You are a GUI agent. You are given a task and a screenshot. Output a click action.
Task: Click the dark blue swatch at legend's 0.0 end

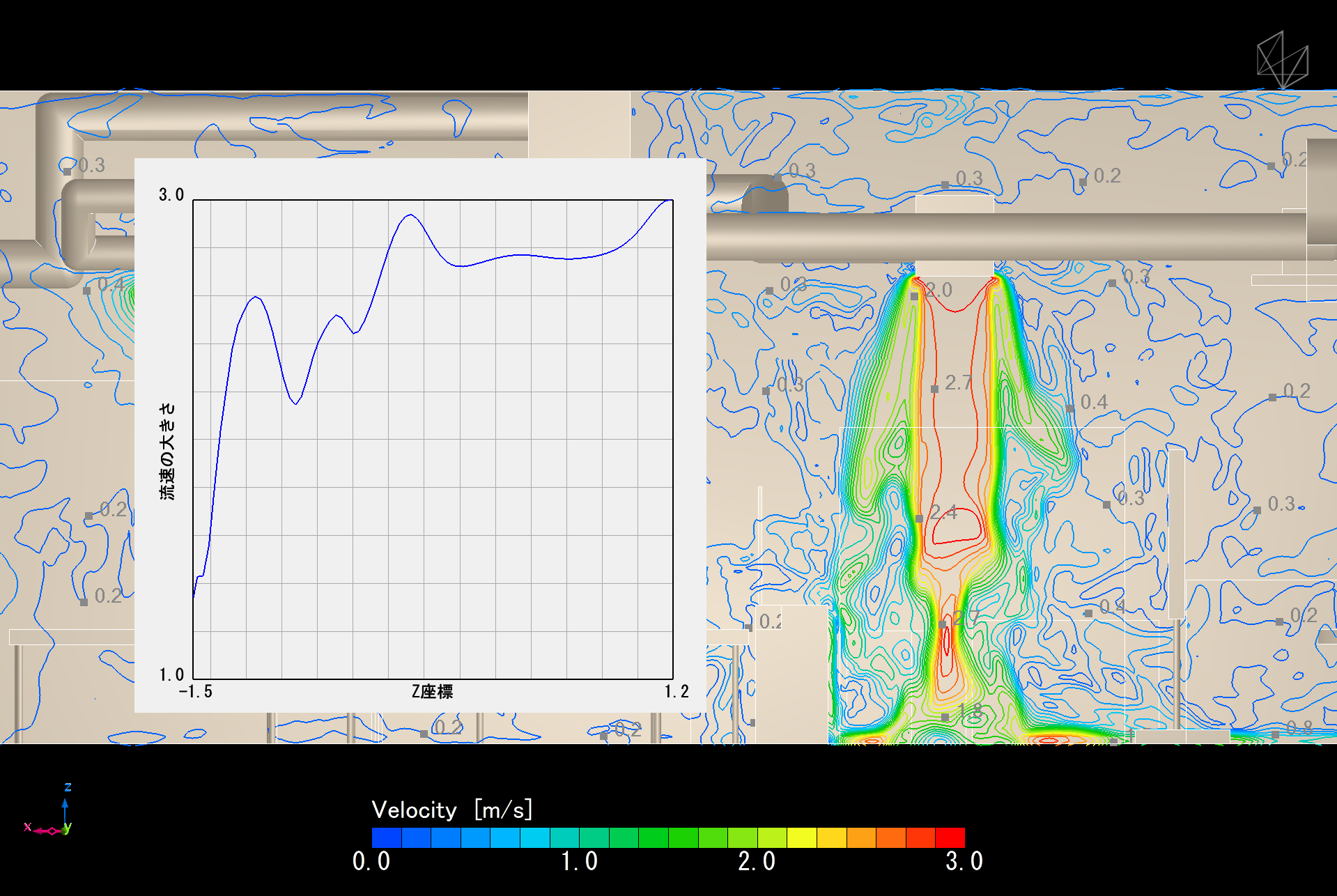point(387,837)
